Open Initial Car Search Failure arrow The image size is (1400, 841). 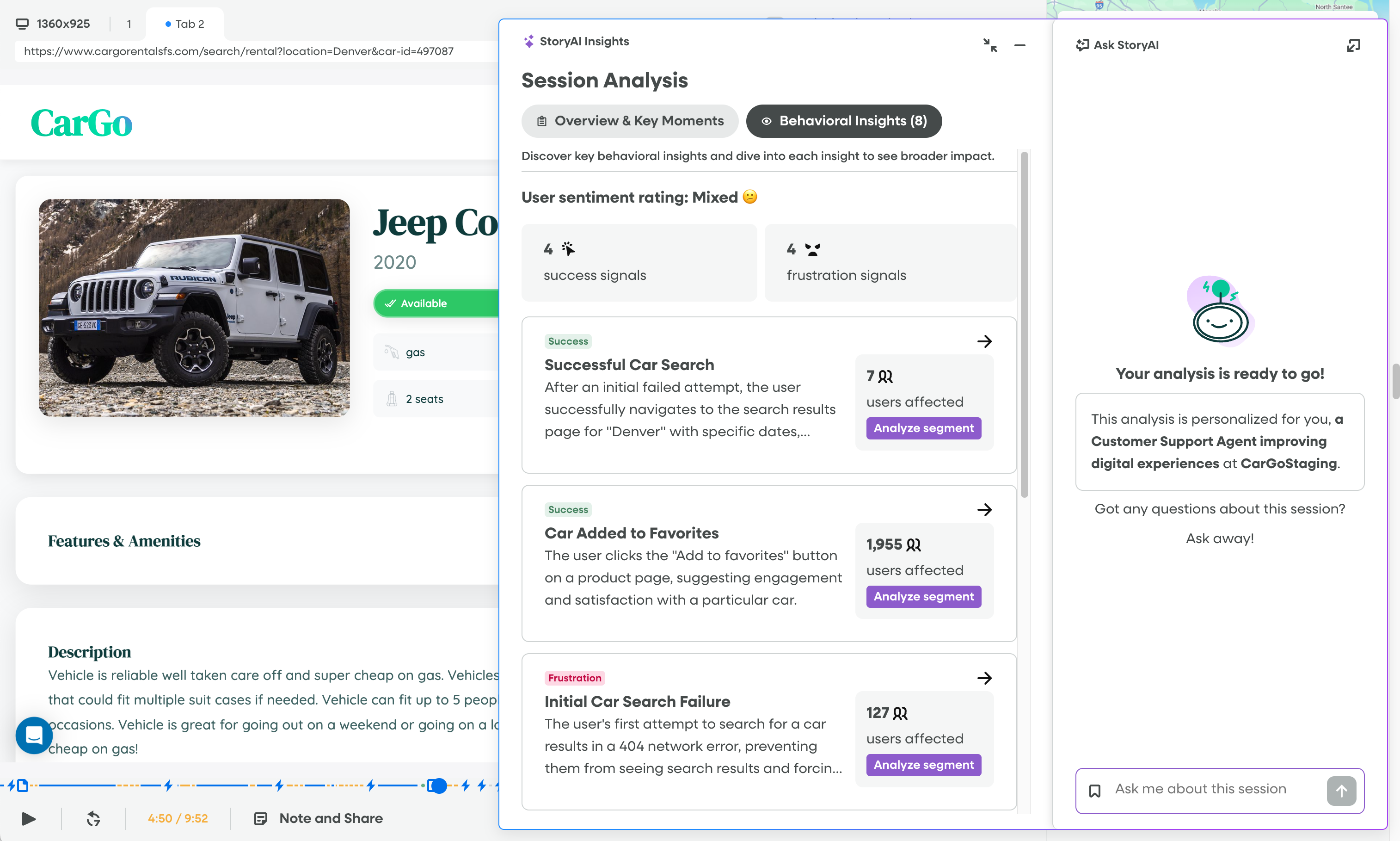coord(984,678)
